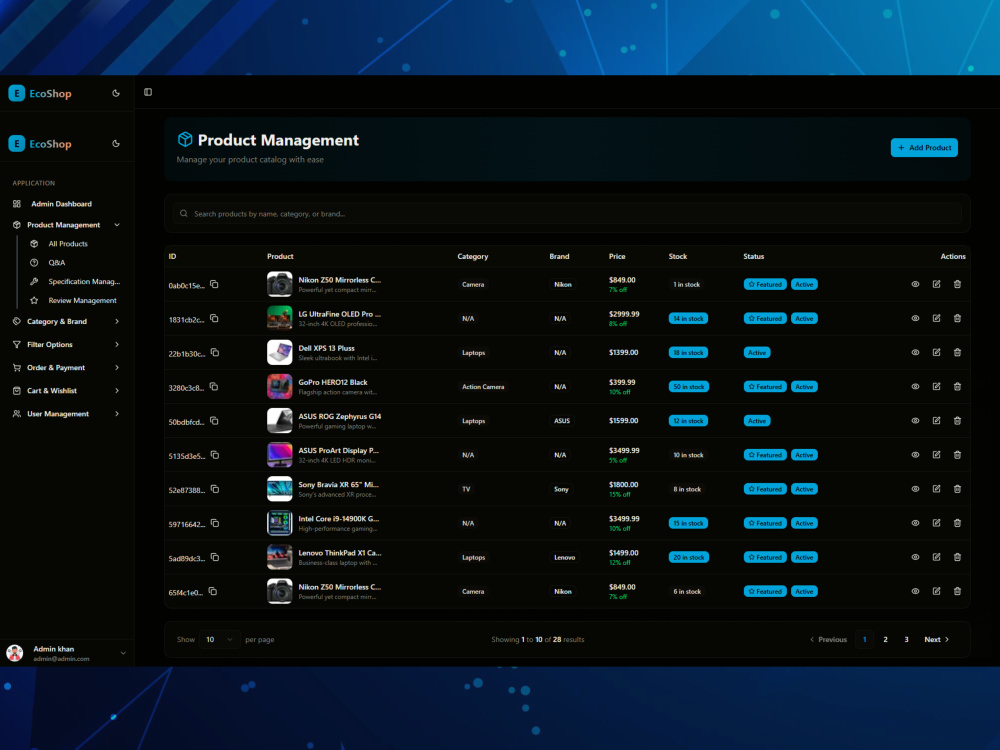View Dell XPS 13 Pluss with eye icon
Viewport: 1000px width, 750px height.
click(x=915, y=352)
